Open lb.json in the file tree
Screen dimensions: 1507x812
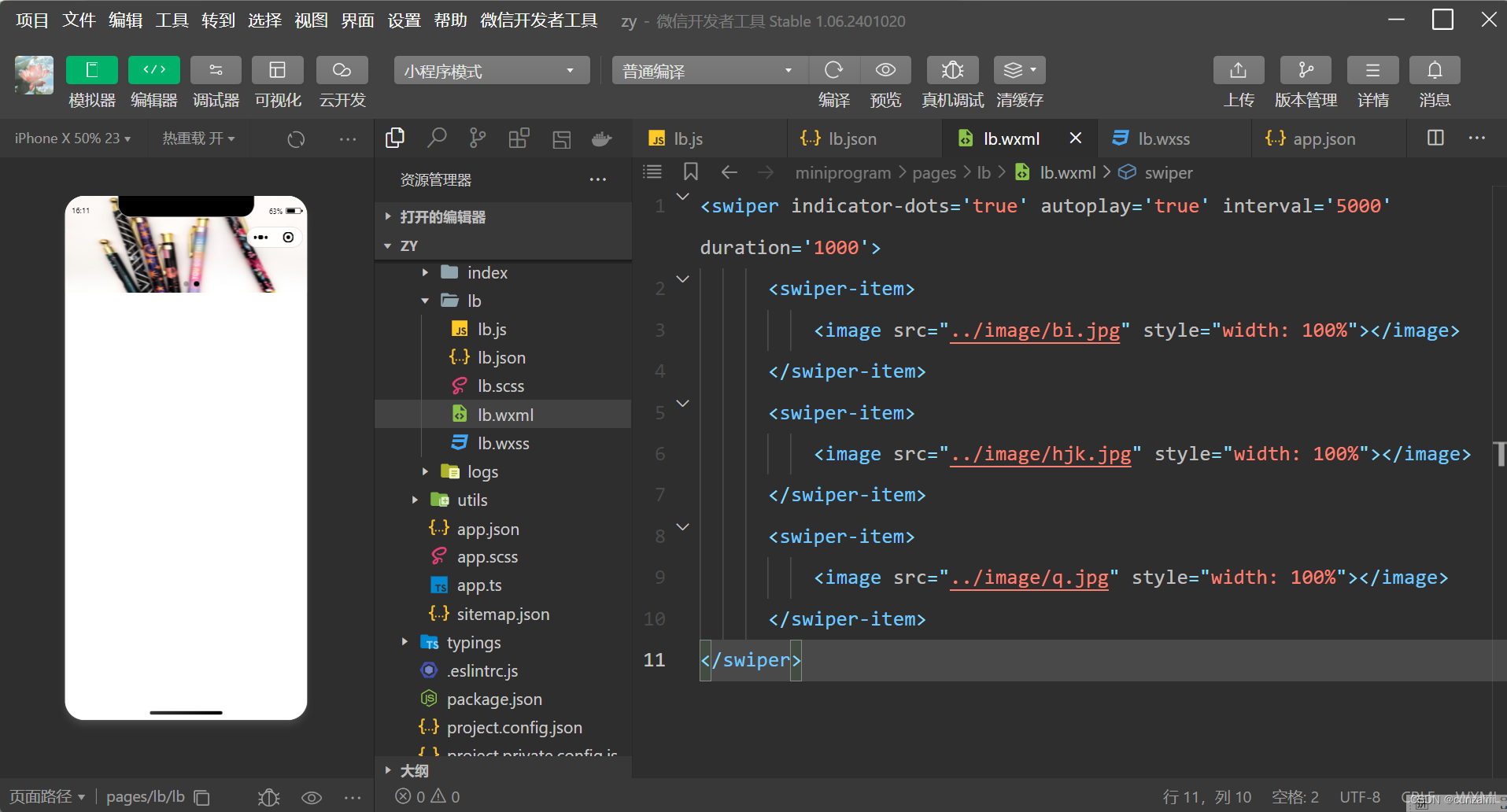[x=504, y=357]
